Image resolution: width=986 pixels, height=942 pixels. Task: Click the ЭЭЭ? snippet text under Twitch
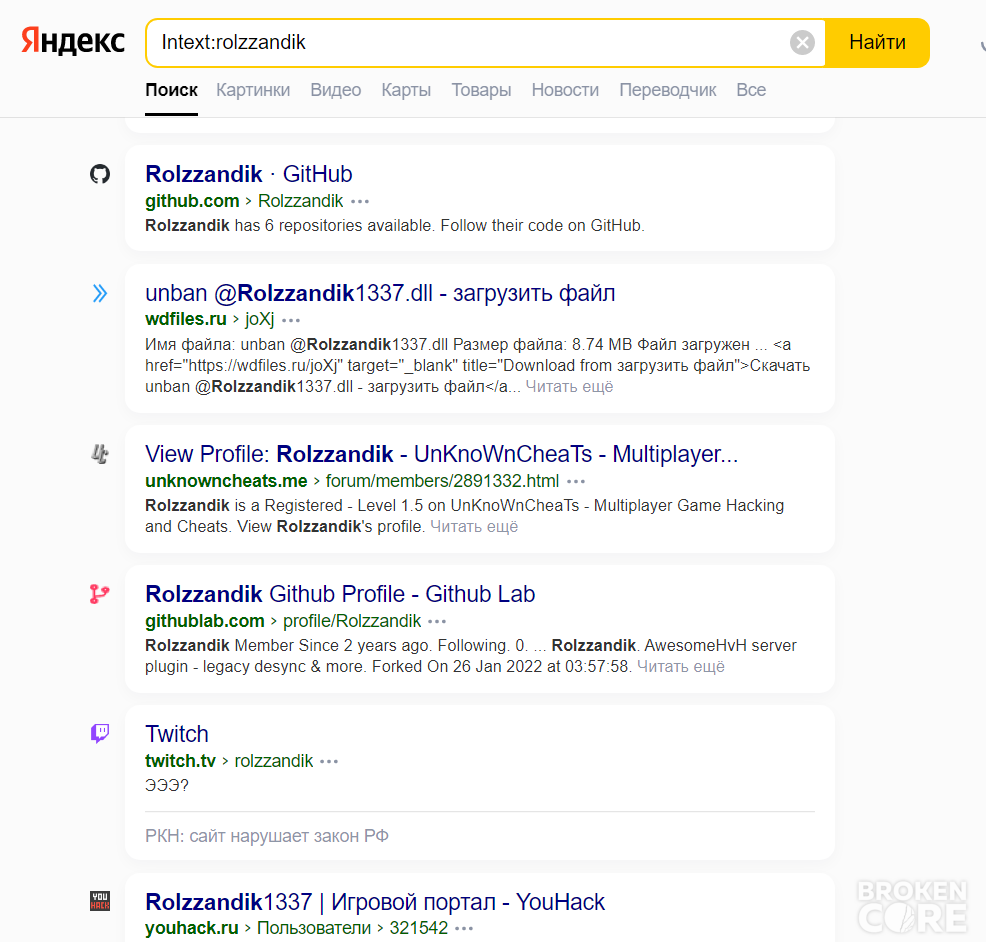pos(167,785)
